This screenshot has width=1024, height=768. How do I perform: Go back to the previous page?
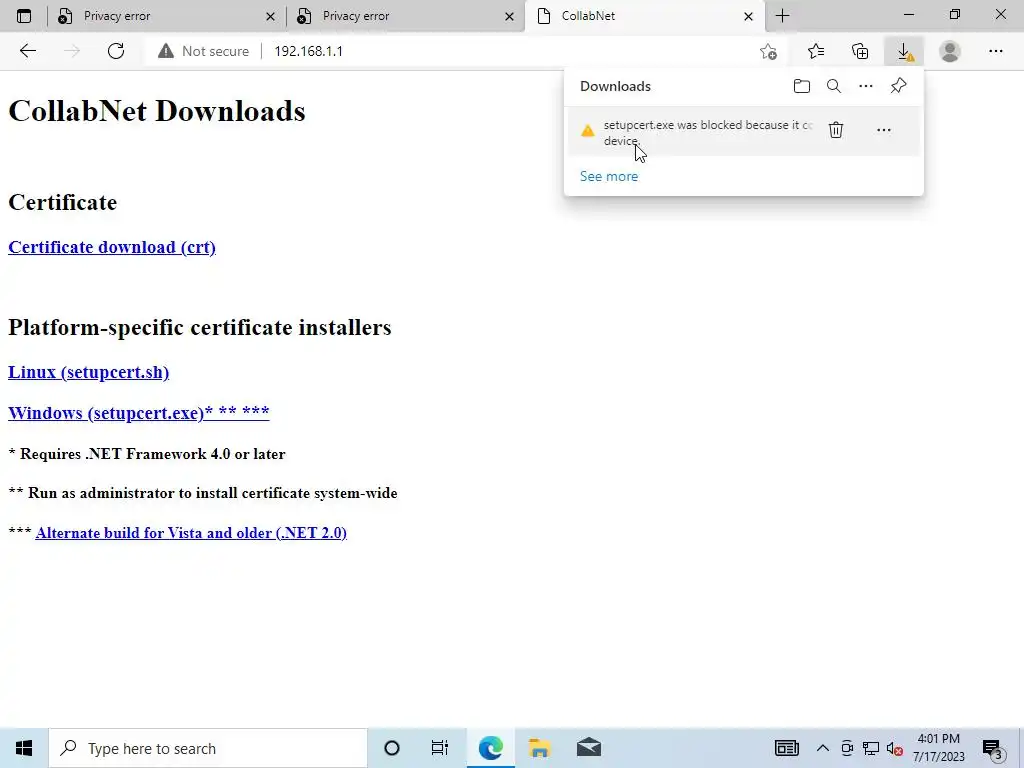pos(27,51)
